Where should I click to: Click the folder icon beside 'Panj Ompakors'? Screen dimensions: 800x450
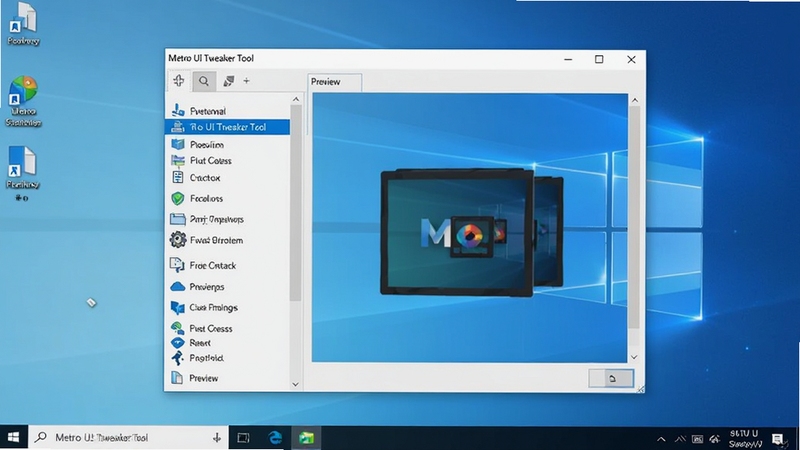click(178, 219)
